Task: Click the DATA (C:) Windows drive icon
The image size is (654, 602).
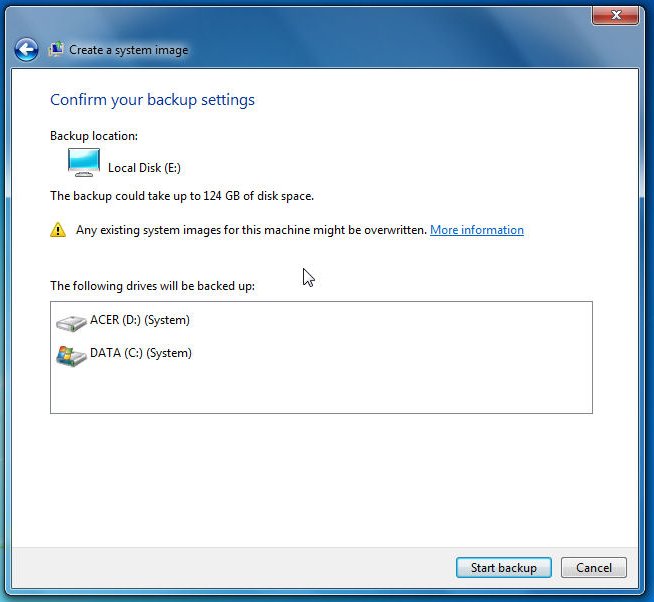Action: click(x=70, y=354)
